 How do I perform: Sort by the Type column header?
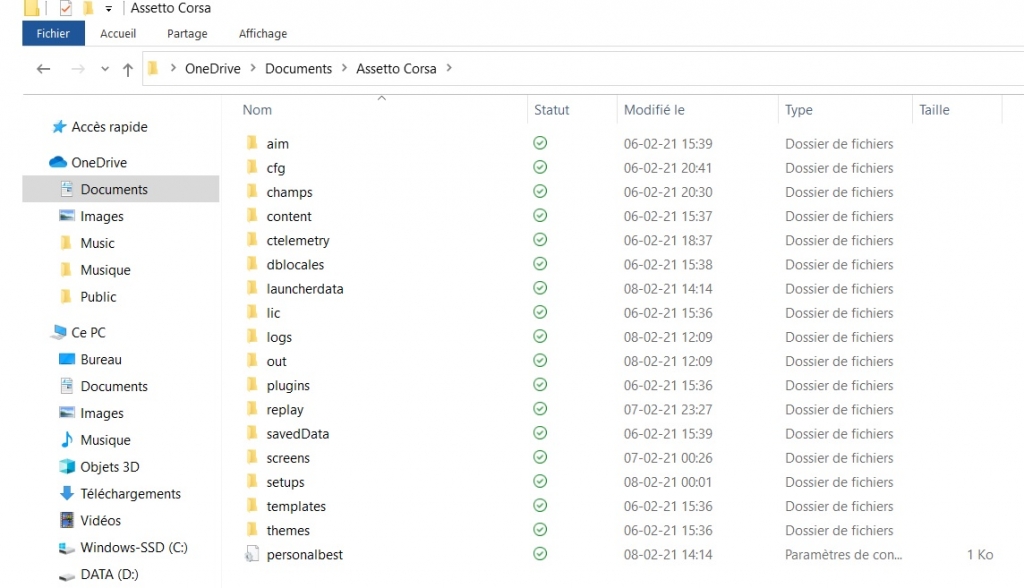pyautogui.click(x=799, y=110)
